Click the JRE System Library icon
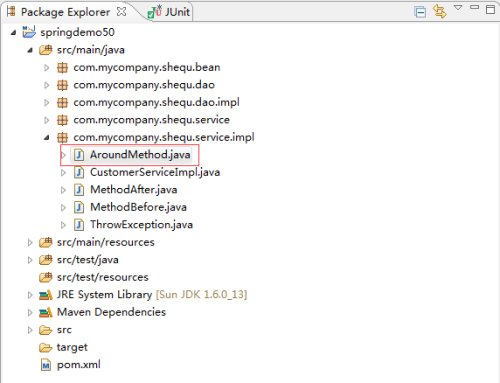500x383 pixels. pos(46,295)
